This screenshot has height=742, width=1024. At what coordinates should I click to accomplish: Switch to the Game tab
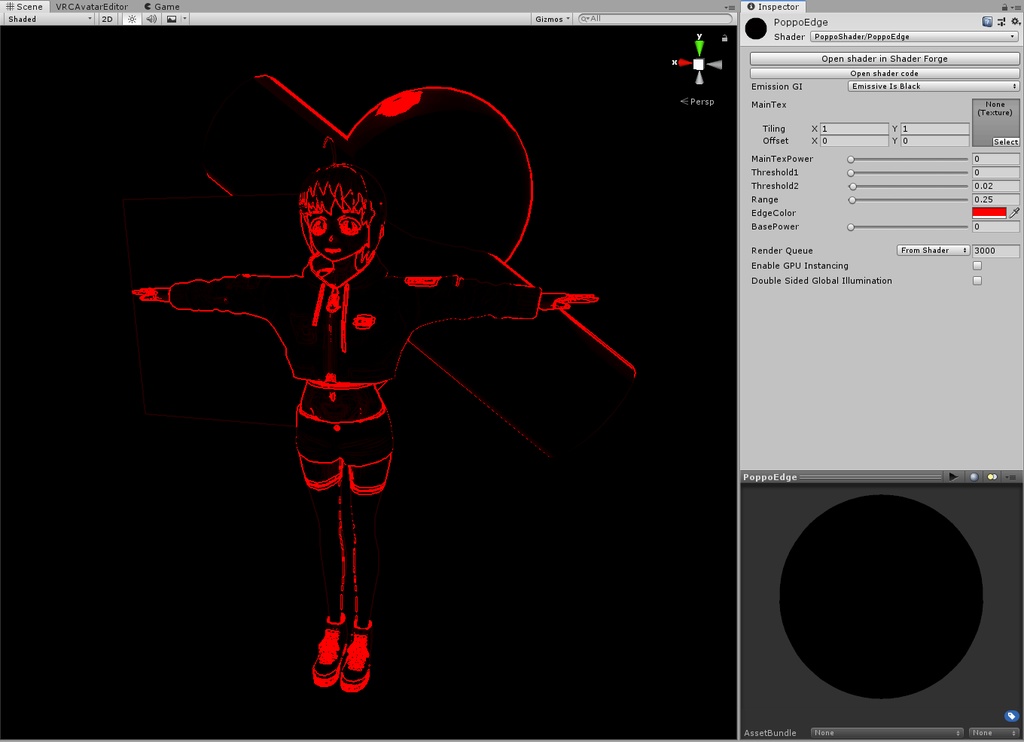coord(162,7)
